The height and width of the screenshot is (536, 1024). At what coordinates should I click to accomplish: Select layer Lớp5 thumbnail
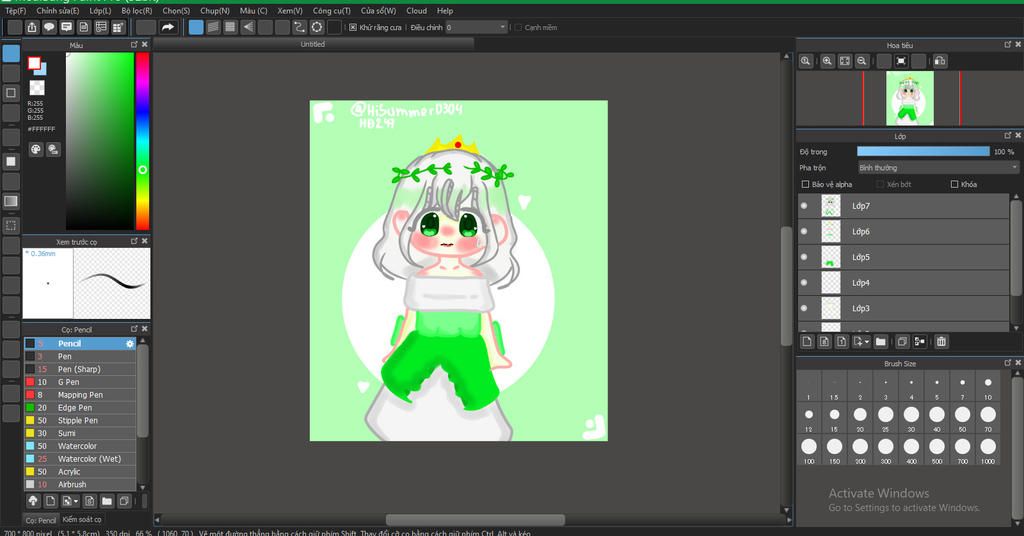pos(831,257)
